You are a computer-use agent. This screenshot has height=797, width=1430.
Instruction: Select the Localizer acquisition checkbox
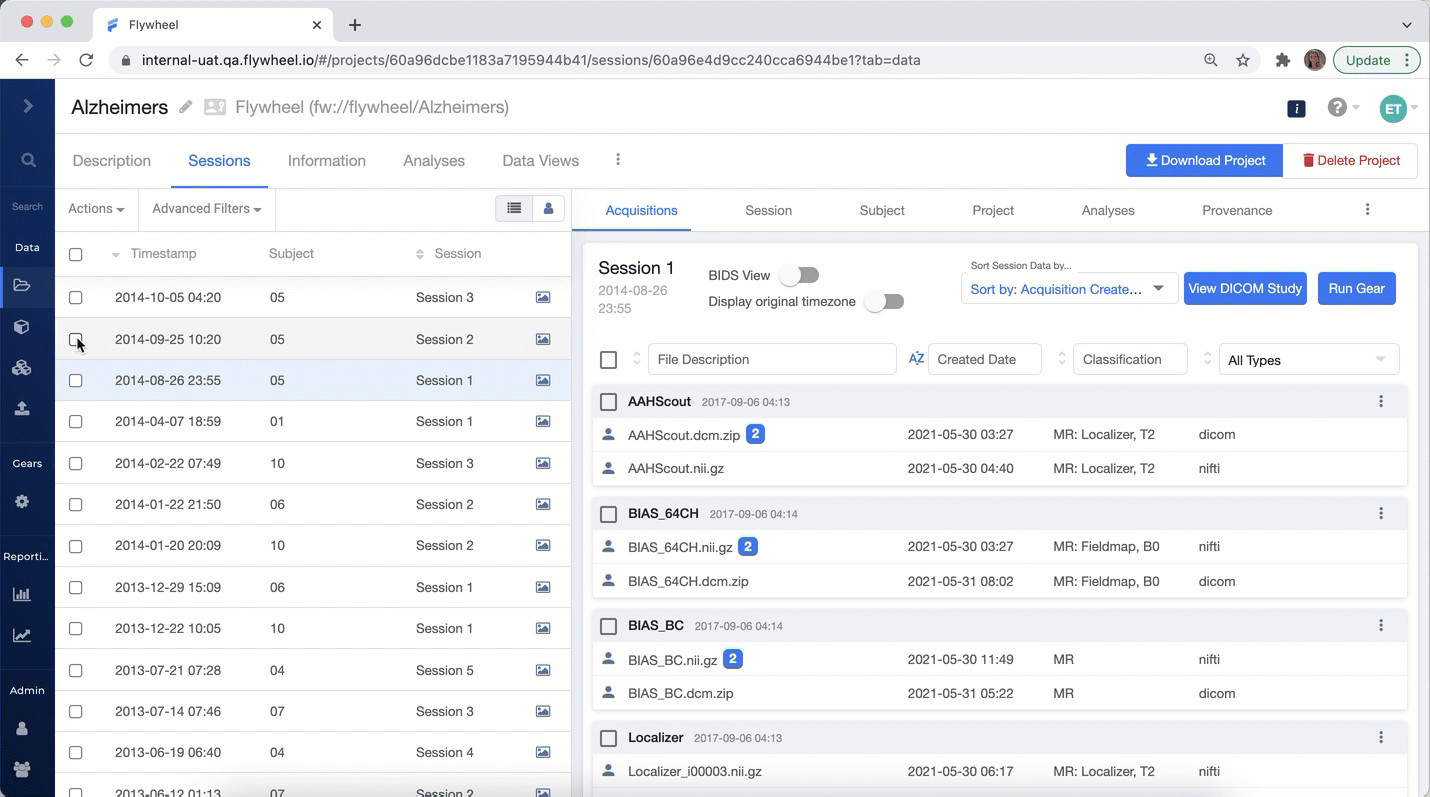coord(608,737)
